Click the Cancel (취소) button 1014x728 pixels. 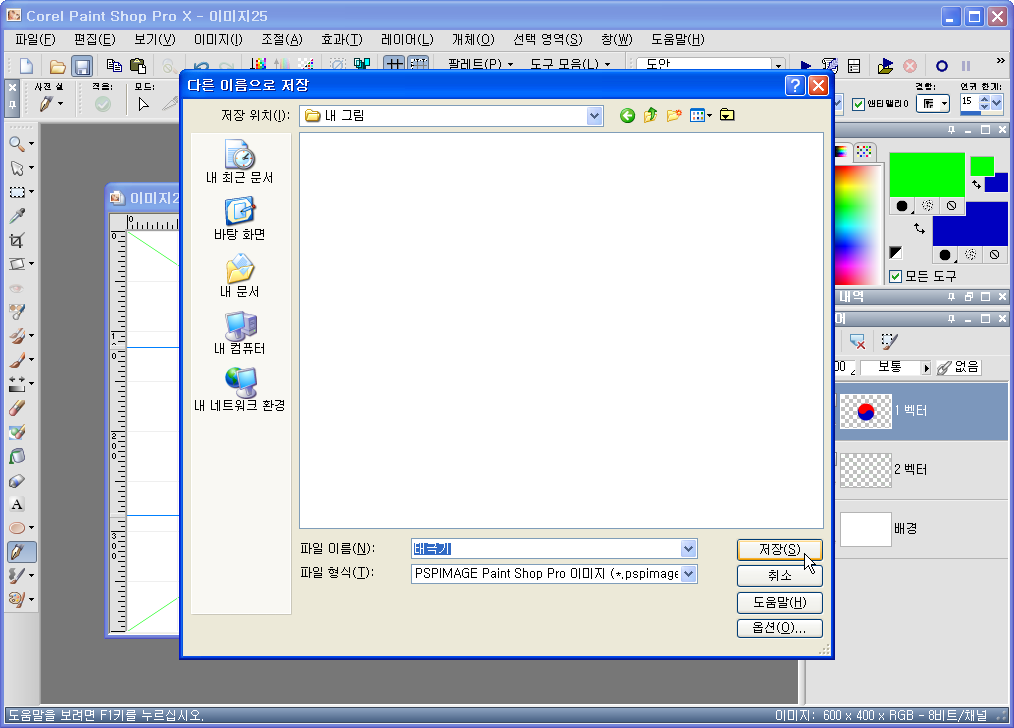coord(779,575)
